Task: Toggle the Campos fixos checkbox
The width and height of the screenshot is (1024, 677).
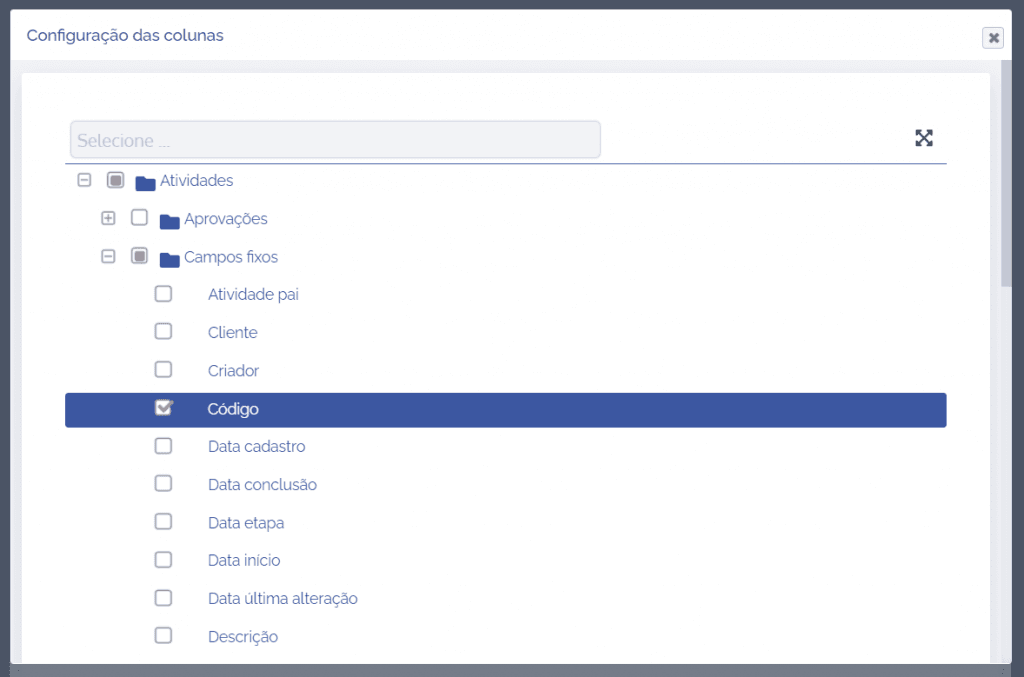Action: click(139, 255)
